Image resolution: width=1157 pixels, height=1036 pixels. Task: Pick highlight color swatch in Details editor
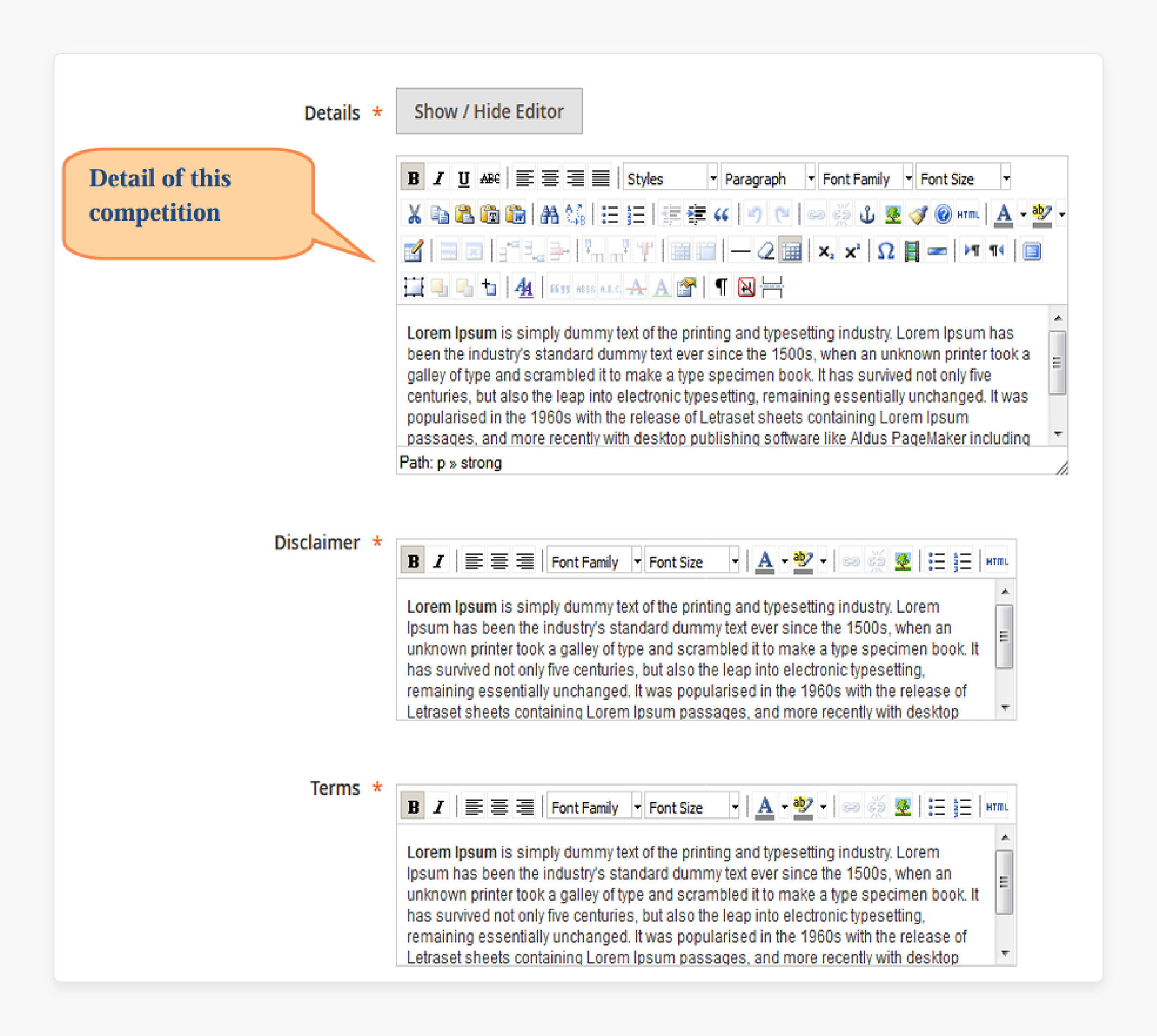(x=1042, y=214)
